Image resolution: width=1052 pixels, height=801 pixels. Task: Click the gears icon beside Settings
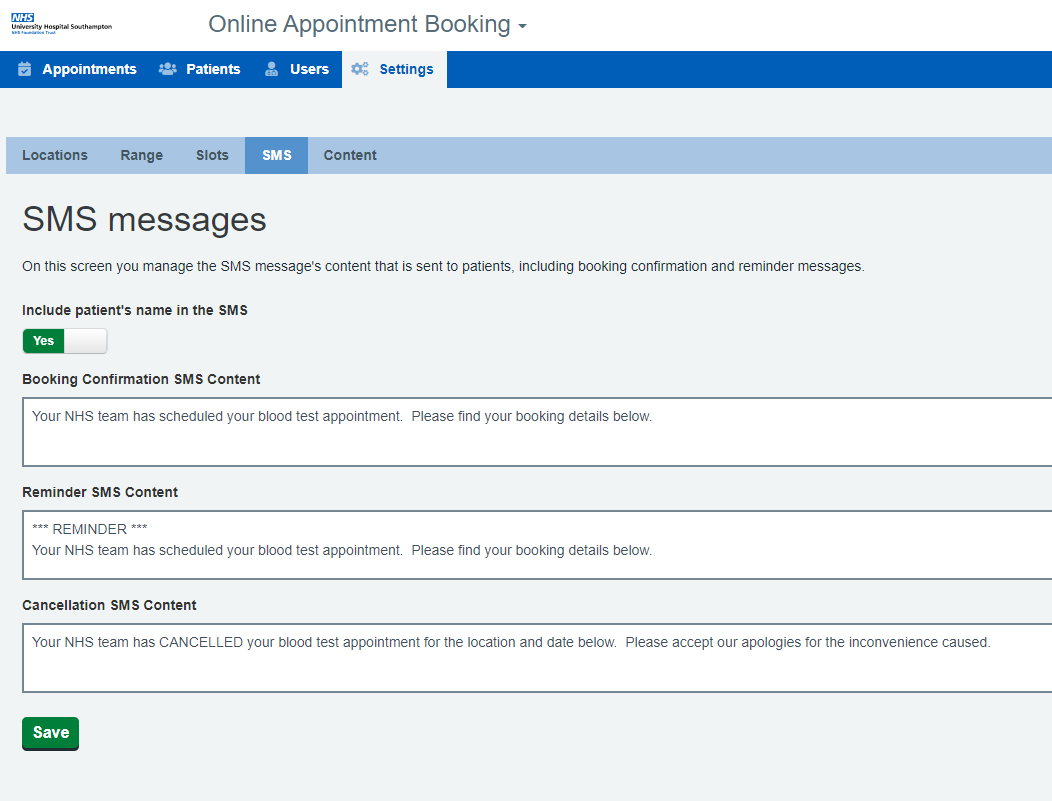pos(360,70)
